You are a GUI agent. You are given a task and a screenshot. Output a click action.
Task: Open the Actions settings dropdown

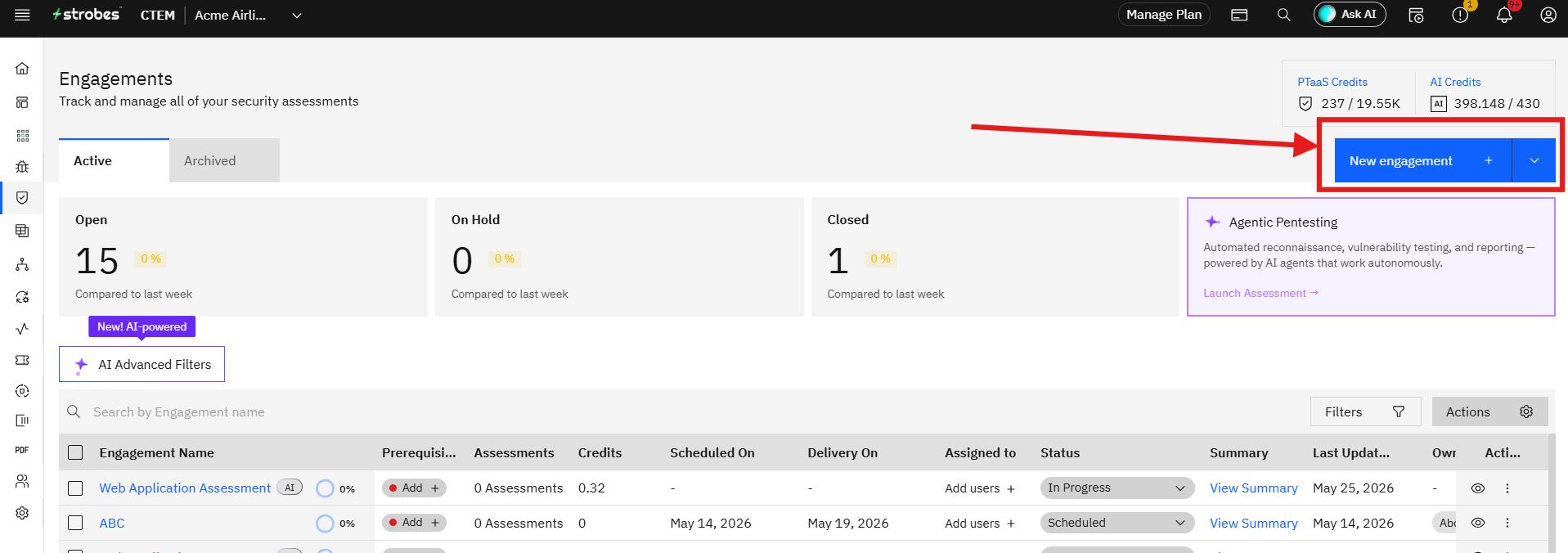(1489, 411)
